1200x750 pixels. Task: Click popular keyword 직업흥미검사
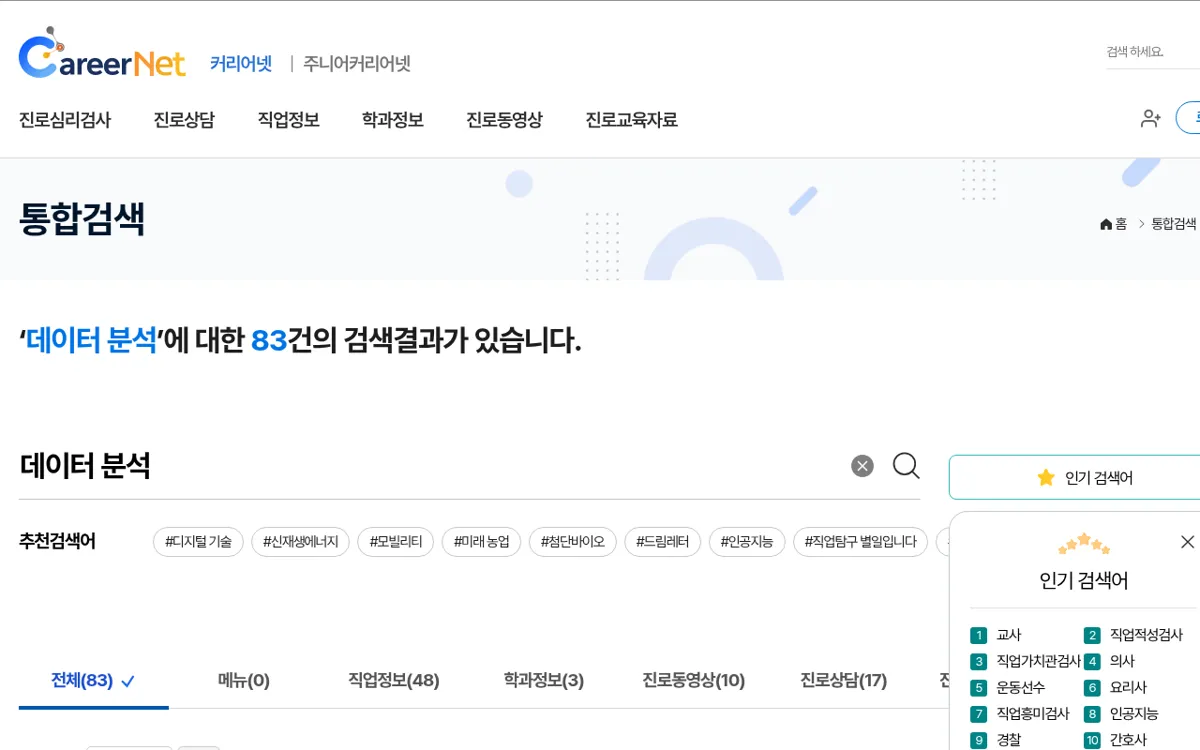click(x=1033, y=713)
